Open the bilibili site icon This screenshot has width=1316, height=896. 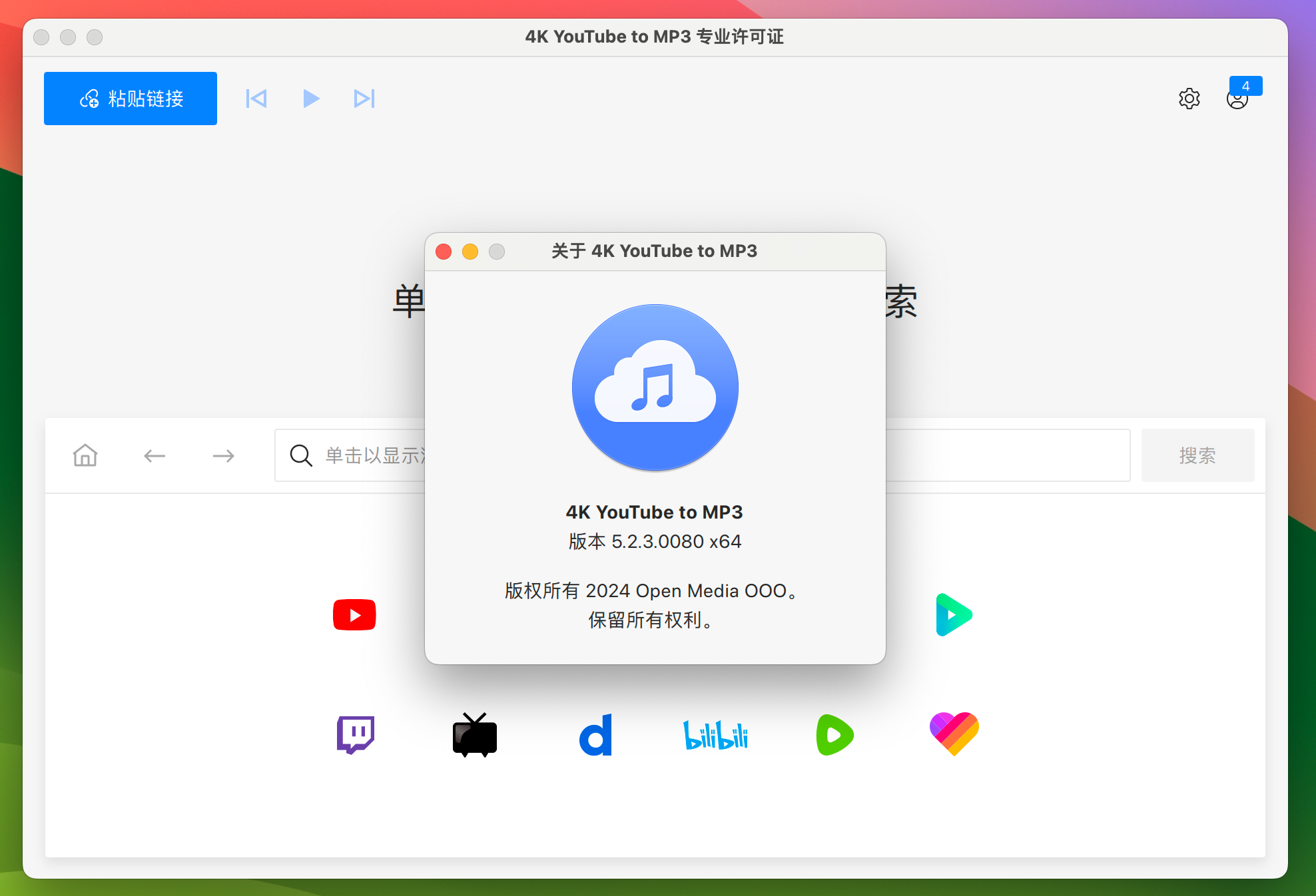715,735
